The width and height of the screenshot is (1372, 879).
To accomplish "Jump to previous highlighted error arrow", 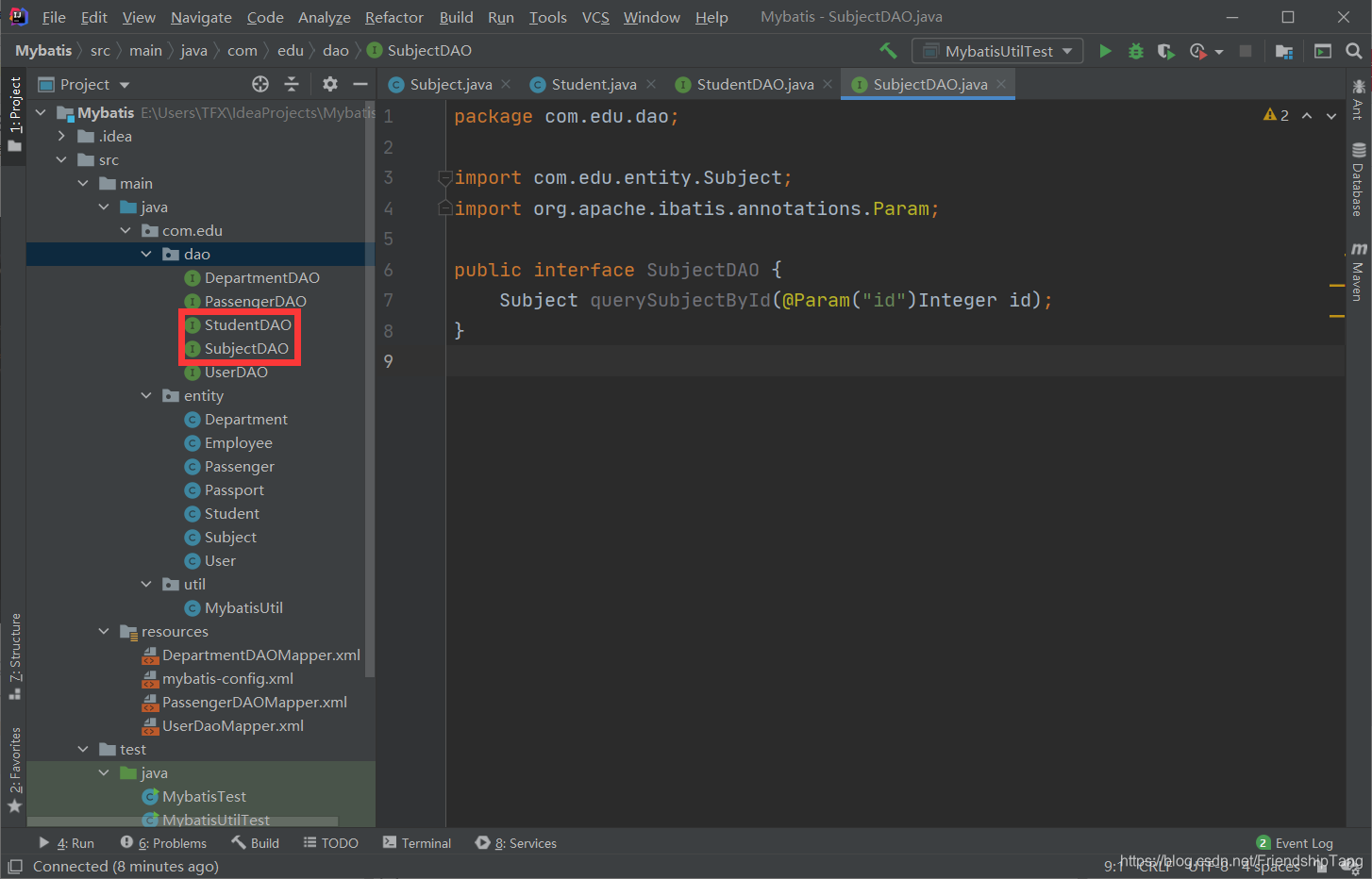I will point(1307,115).
